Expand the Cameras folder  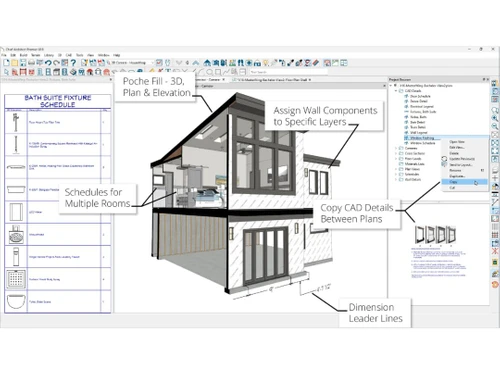[396, 148]
